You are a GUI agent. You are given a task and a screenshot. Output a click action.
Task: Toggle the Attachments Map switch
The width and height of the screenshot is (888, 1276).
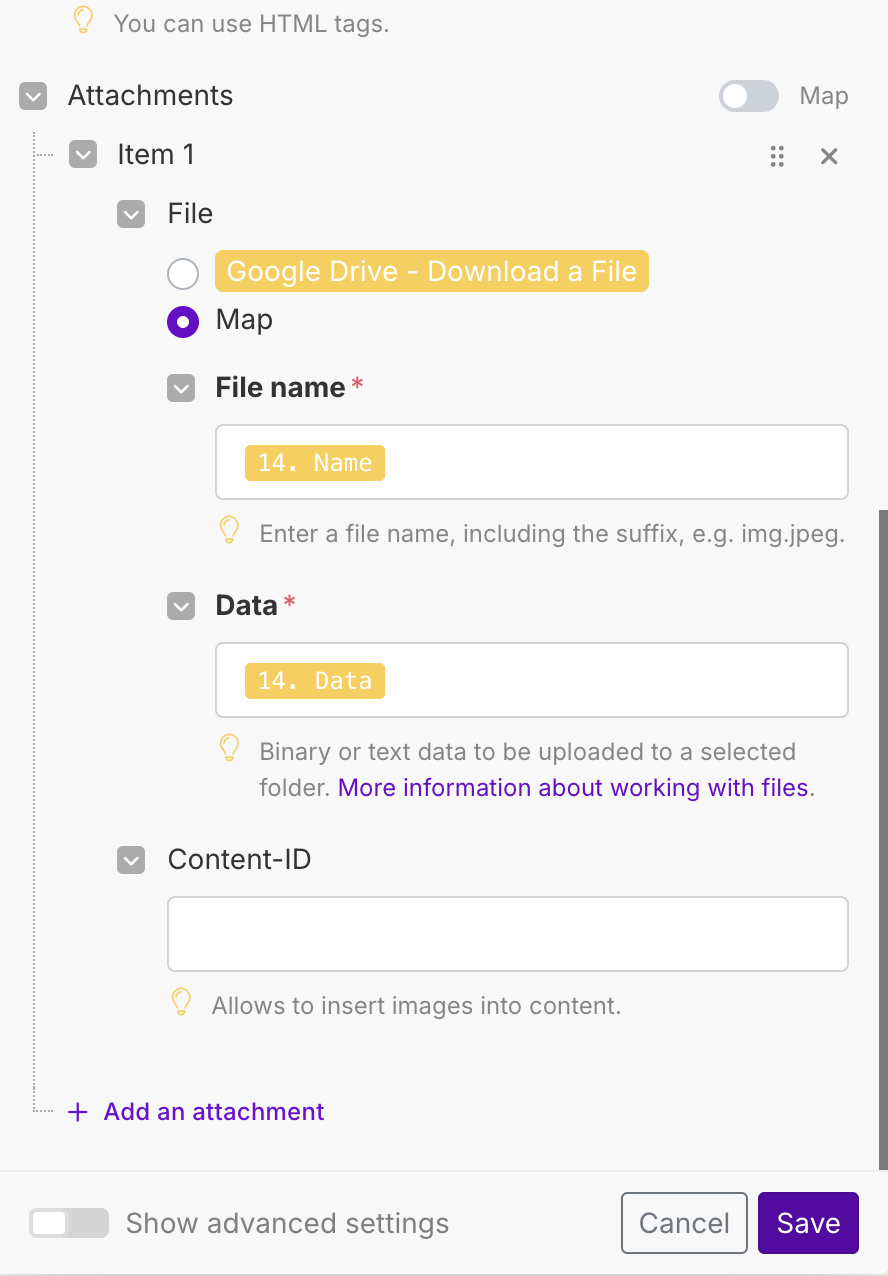coord(749,96)
